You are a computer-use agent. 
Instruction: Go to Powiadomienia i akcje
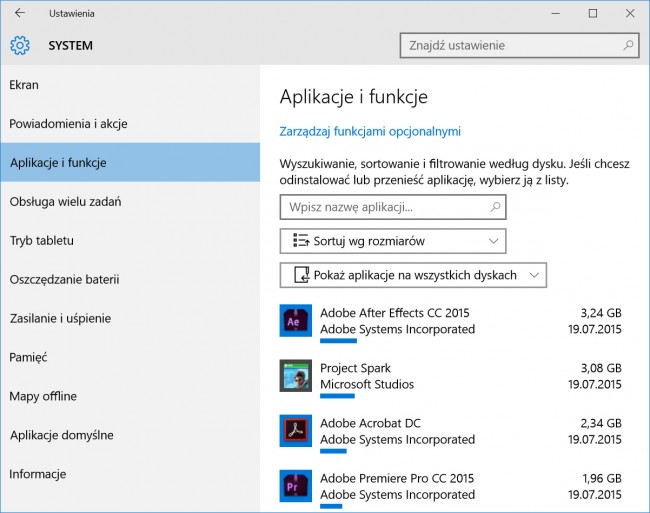coord(130,123)
